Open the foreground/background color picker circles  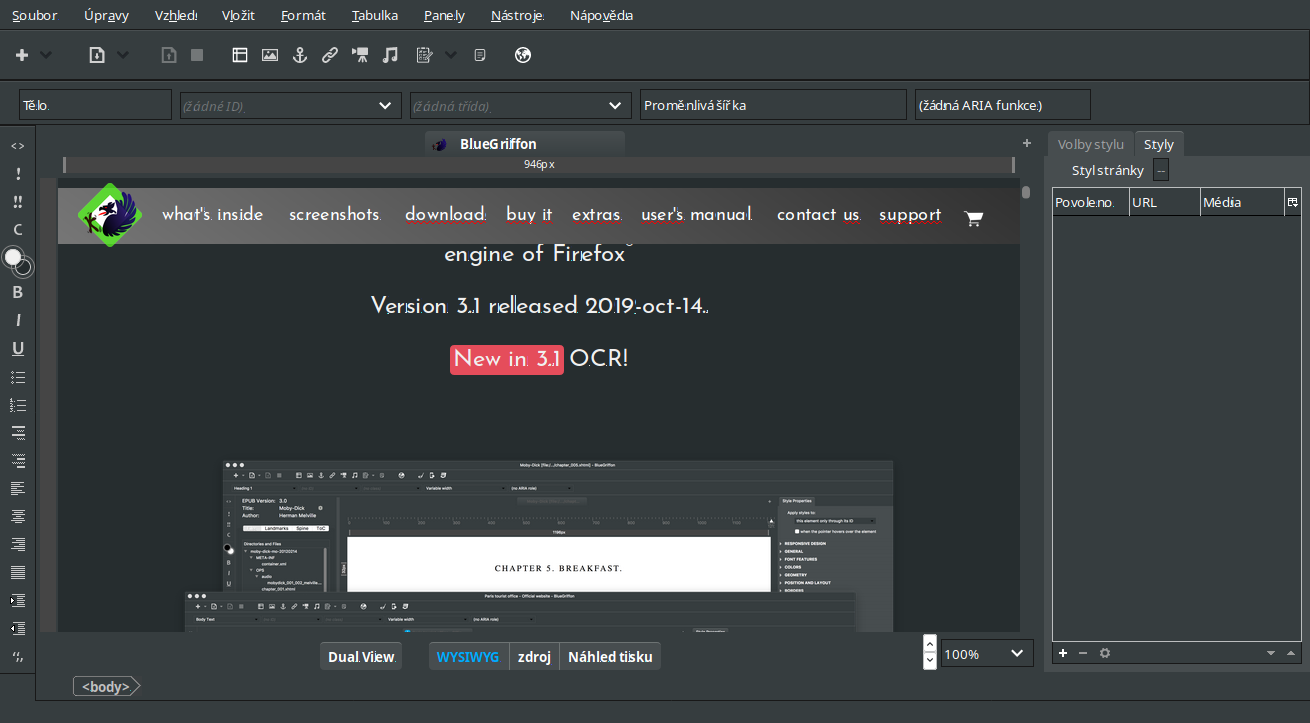pyautogui.click(x=18, y=262)
